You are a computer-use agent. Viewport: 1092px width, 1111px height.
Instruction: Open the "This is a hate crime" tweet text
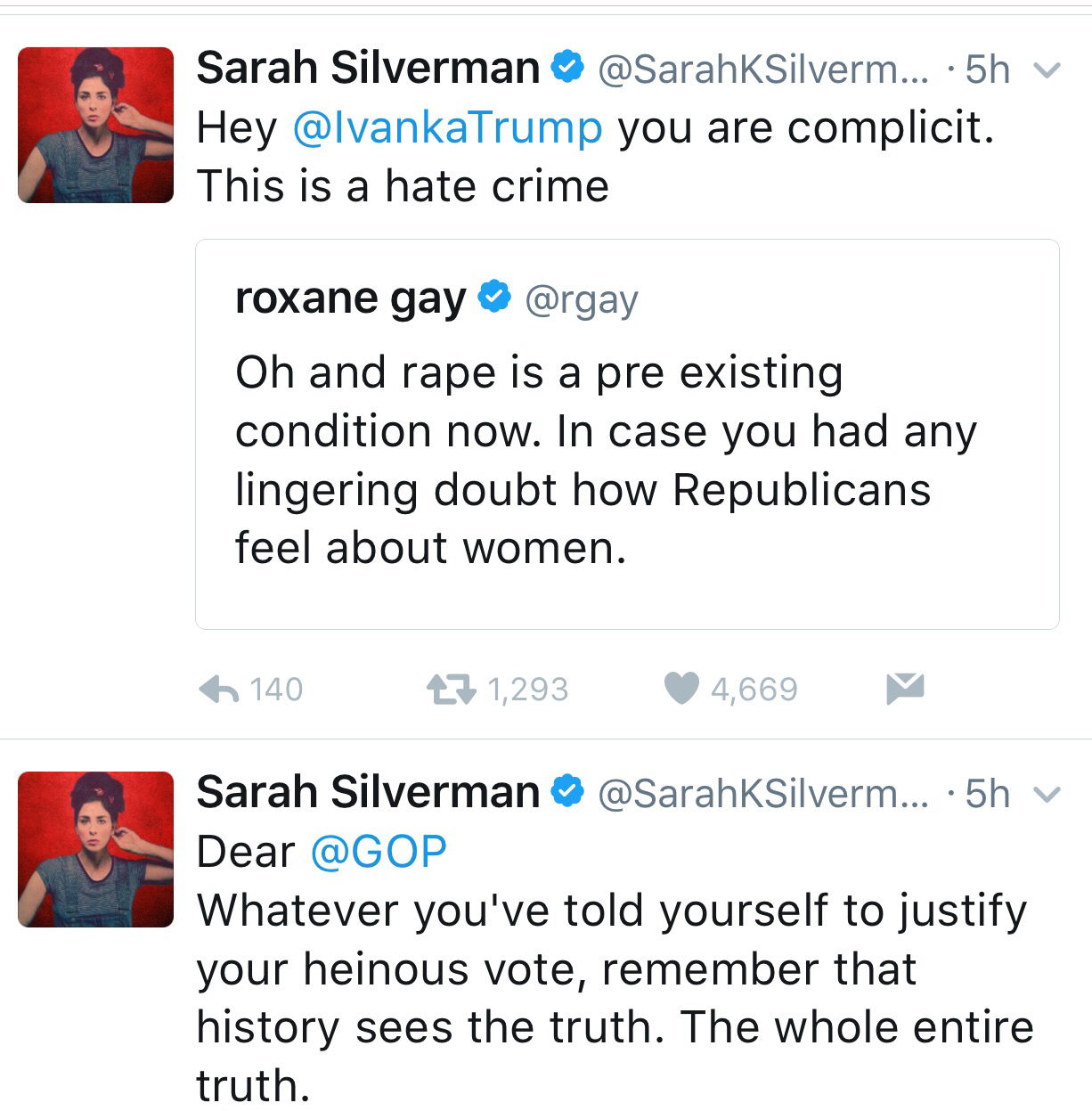403,186
